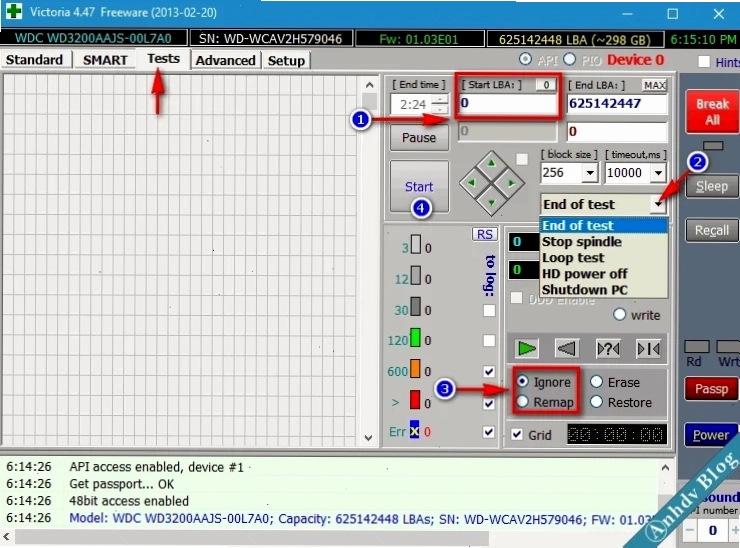This screenshot has width=740, height=548.
Task: Click the red block speed swatch
Action: (414, 400)
